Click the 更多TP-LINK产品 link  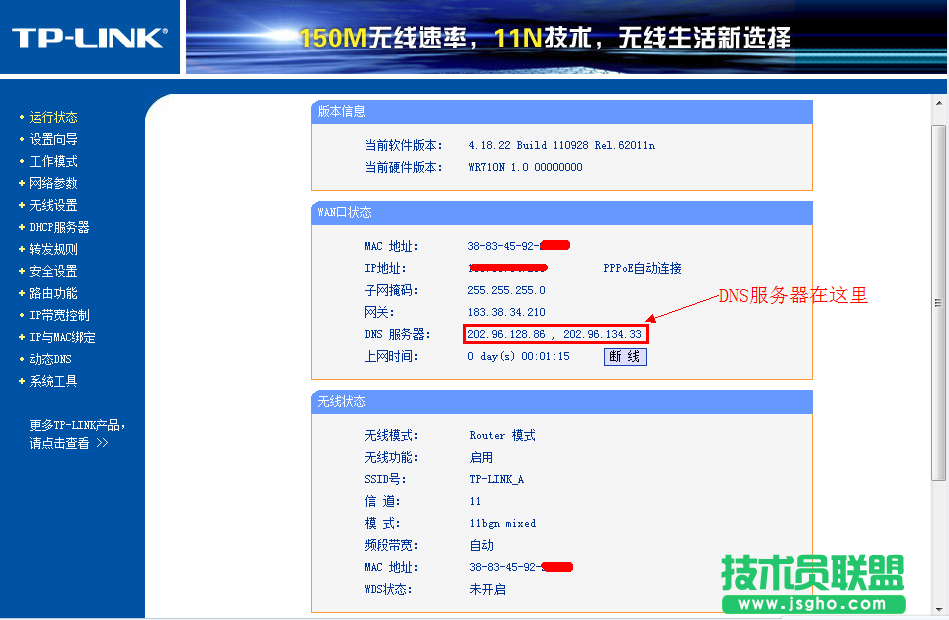[x=77, y=434]
